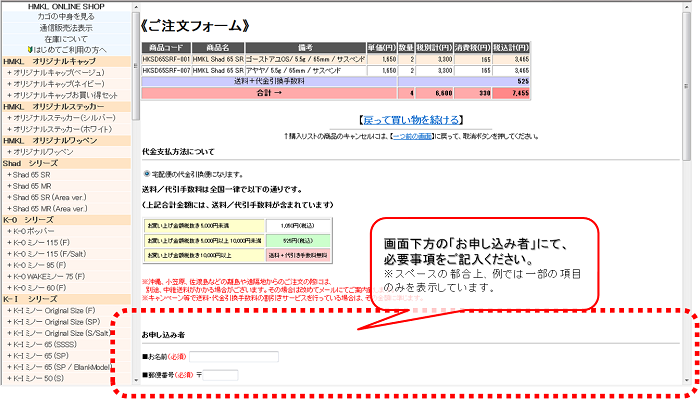The width and height of the screenshot is (700, 399).
Task: Click the main page vertical scrollbar thumb
Action: click(686, 86)
